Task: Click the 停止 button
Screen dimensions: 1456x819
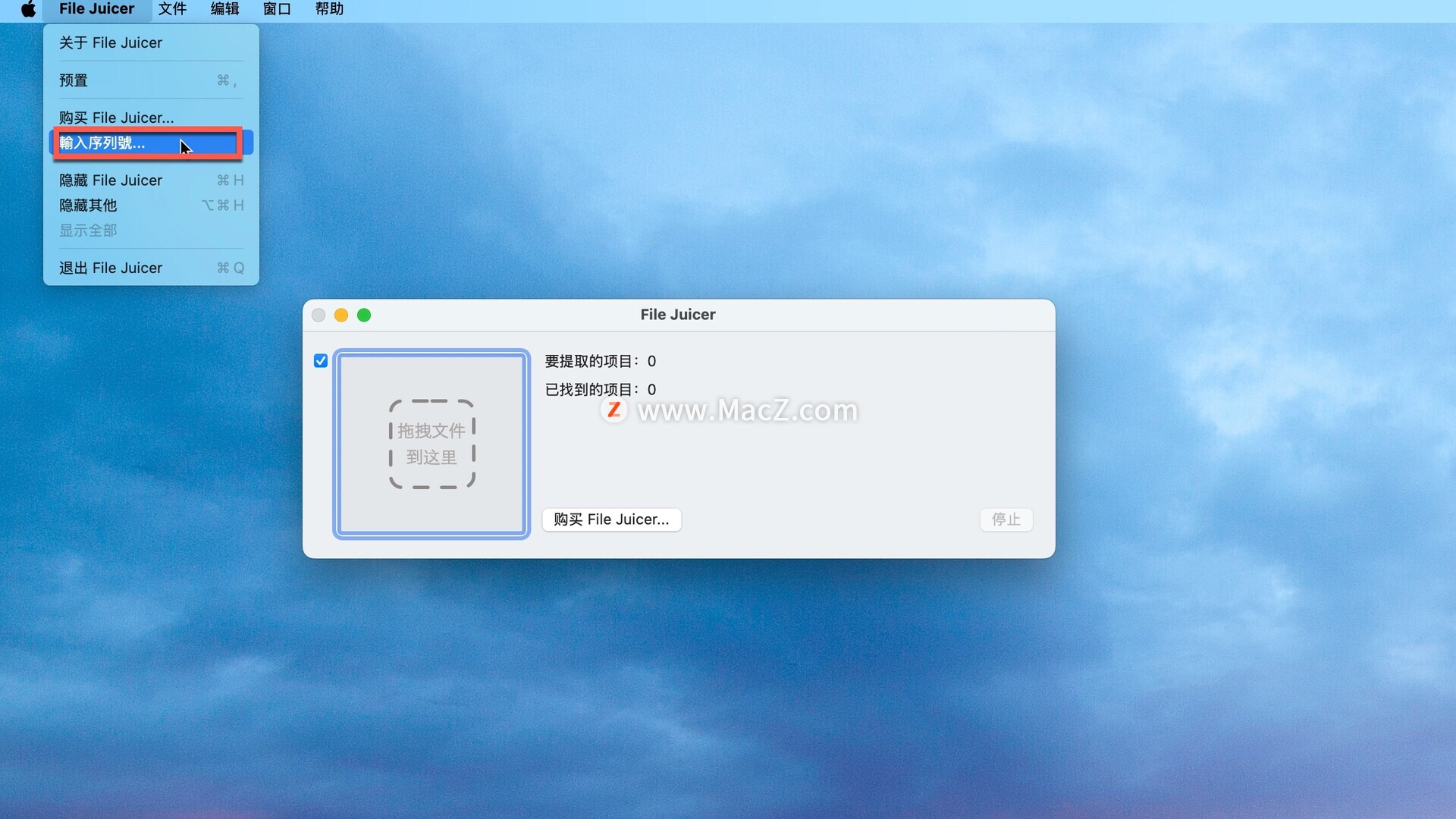Action: click(x=1006, y=519)
